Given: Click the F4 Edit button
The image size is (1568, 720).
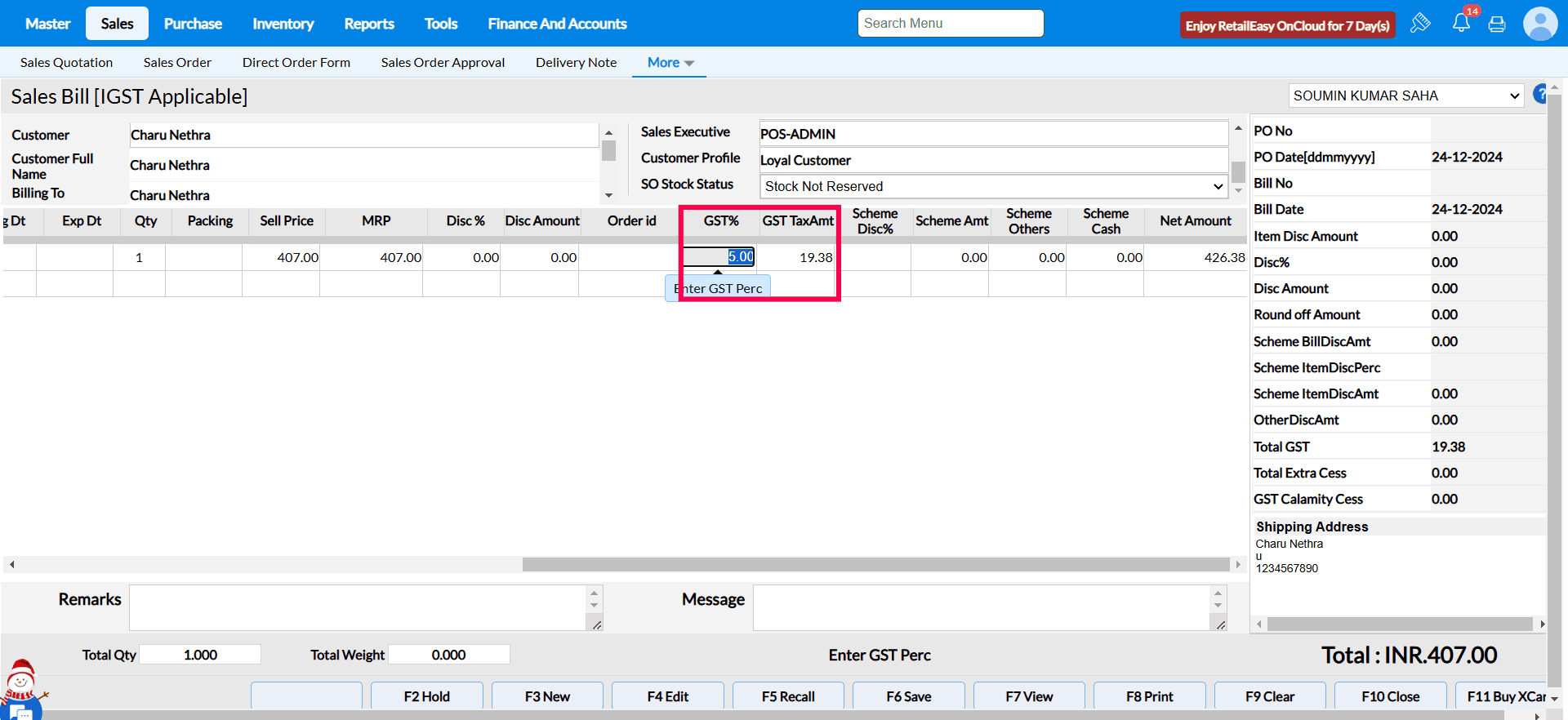Looking at the screenshot, I should point(668,696).
